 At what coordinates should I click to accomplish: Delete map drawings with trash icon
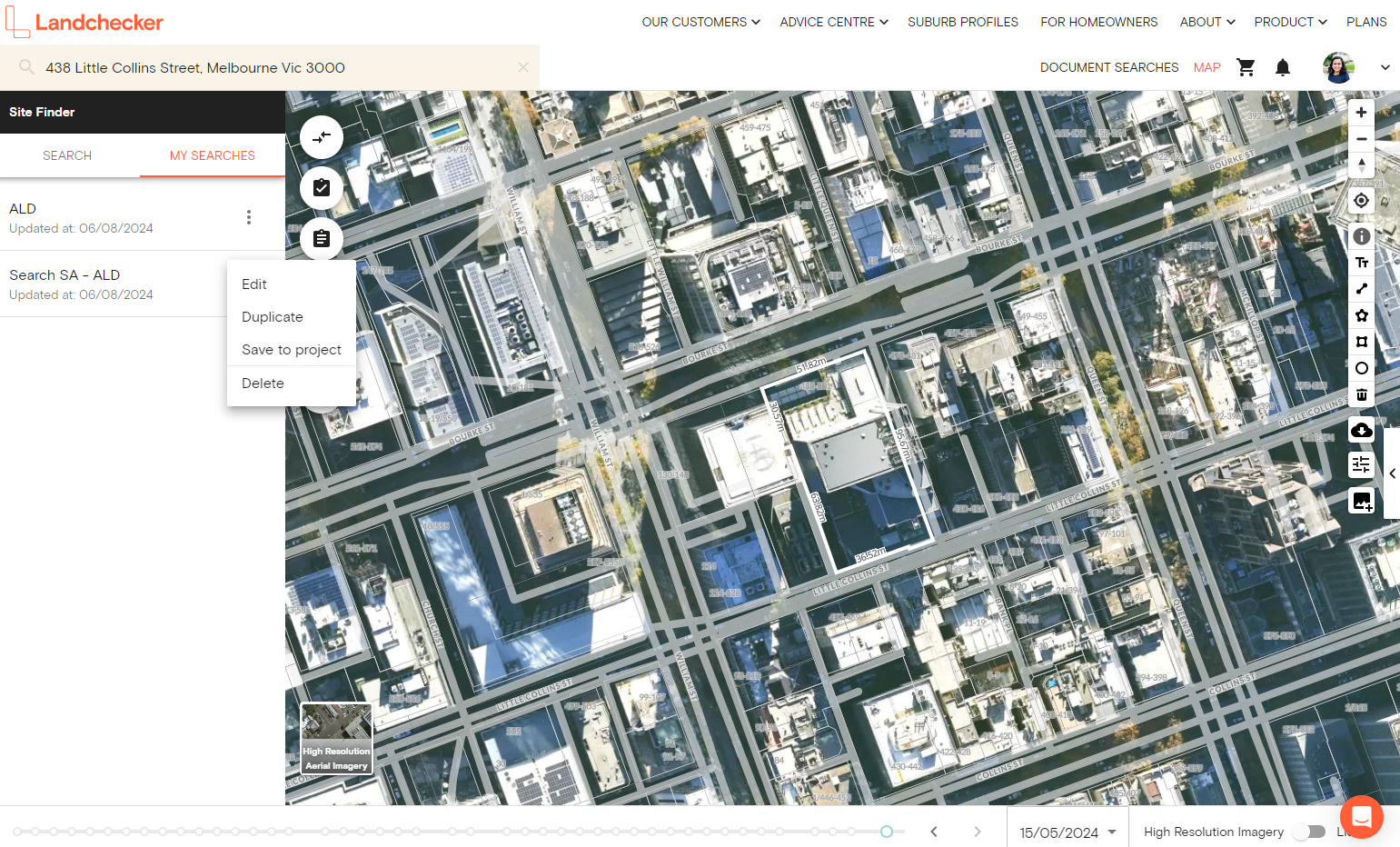[1361, 394]
